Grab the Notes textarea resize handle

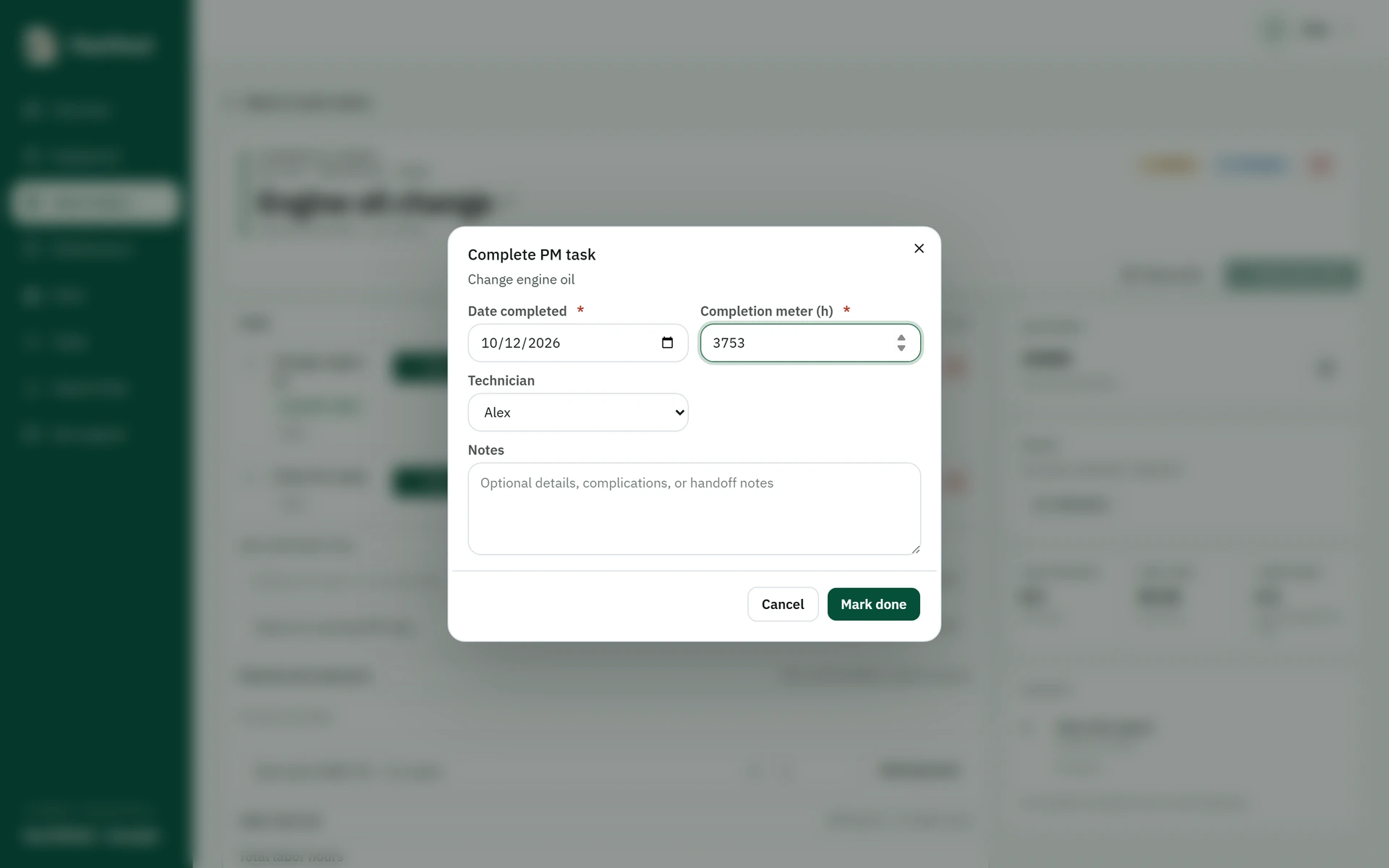tap(915, 550)
